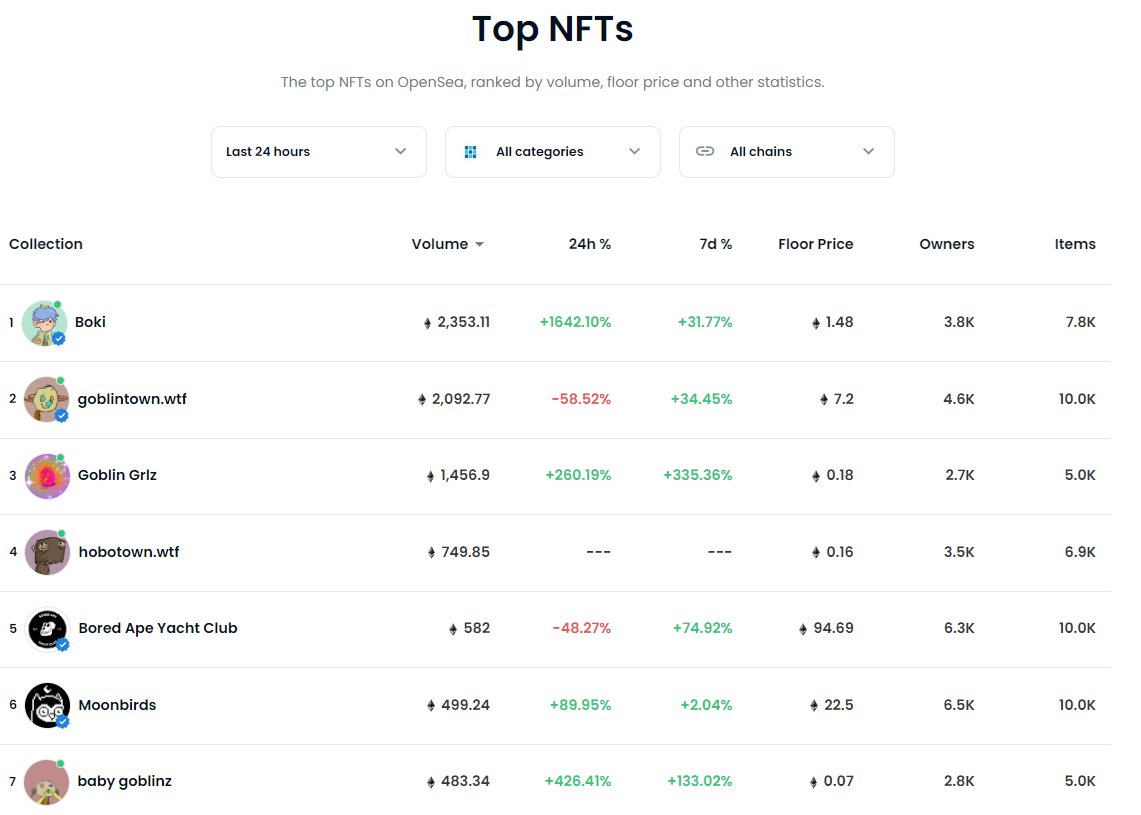Open the Boki collection link

pyautogui.click(x=90, y=322)
